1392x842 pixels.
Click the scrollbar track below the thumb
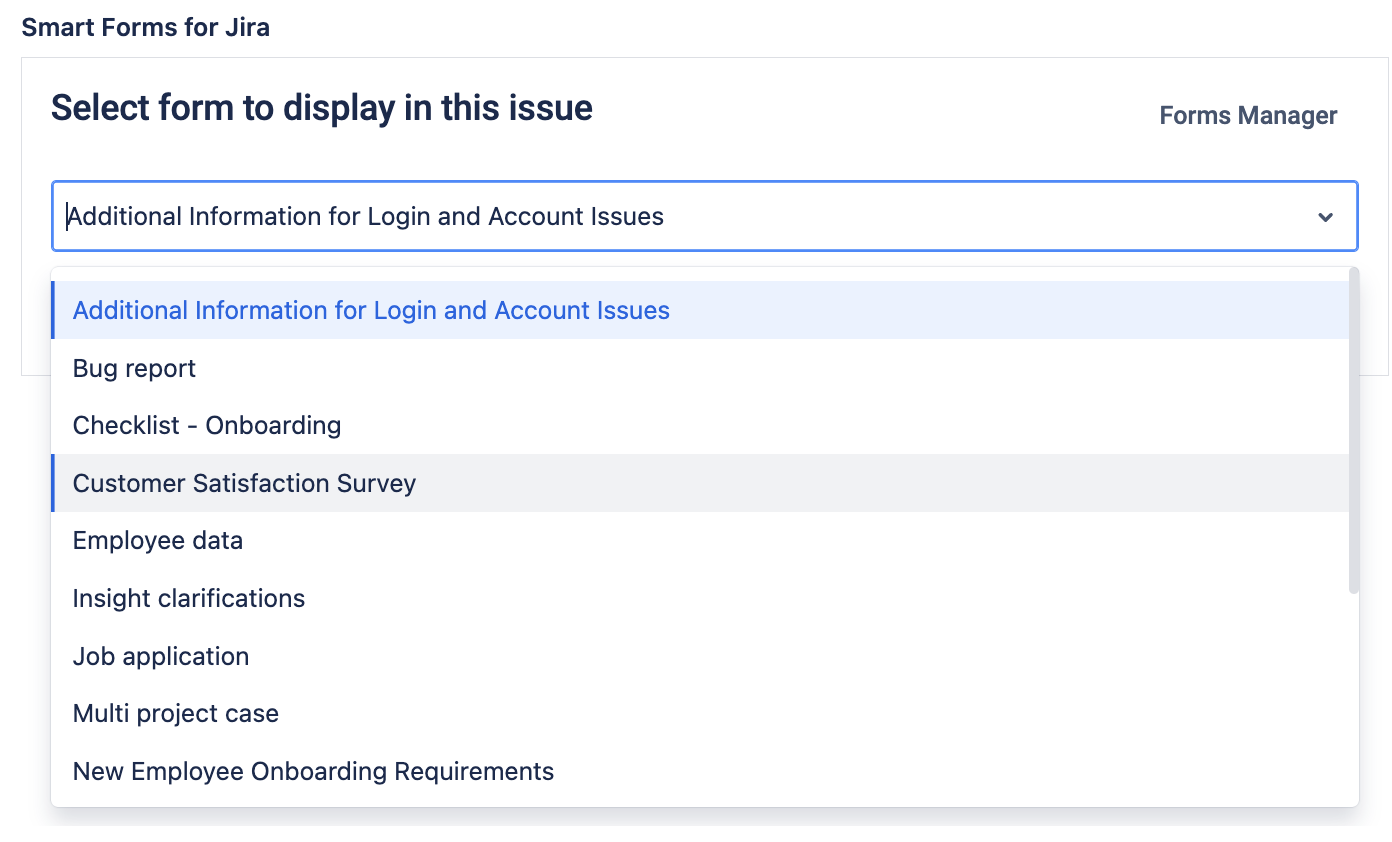[1354, 700]
